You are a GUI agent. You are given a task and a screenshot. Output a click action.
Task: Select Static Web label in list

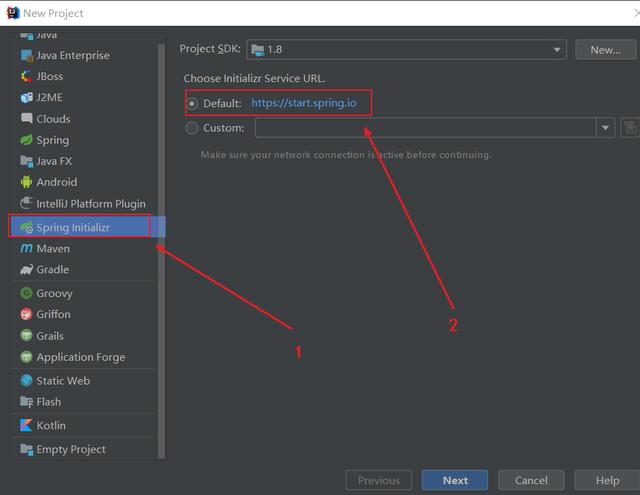click(x=63, y=381)
